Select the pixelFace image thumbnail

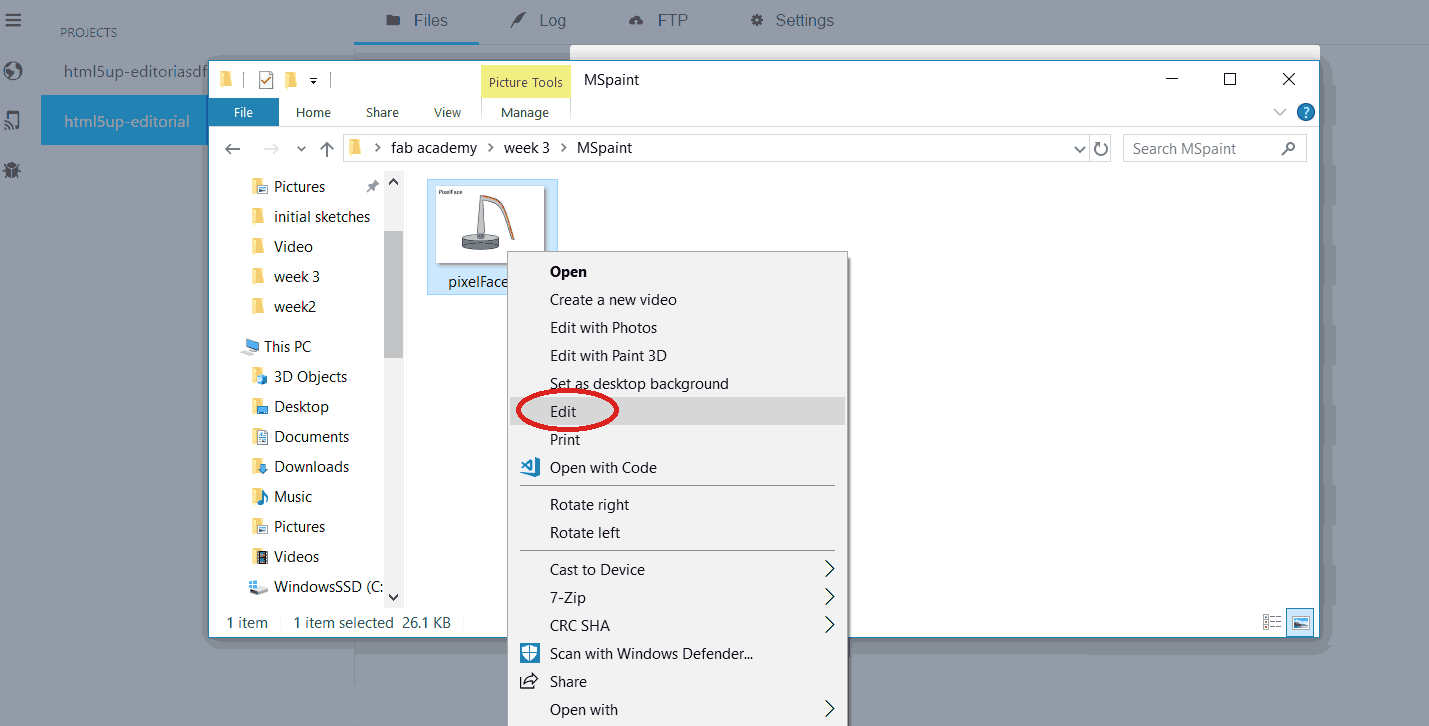point(491,223)
